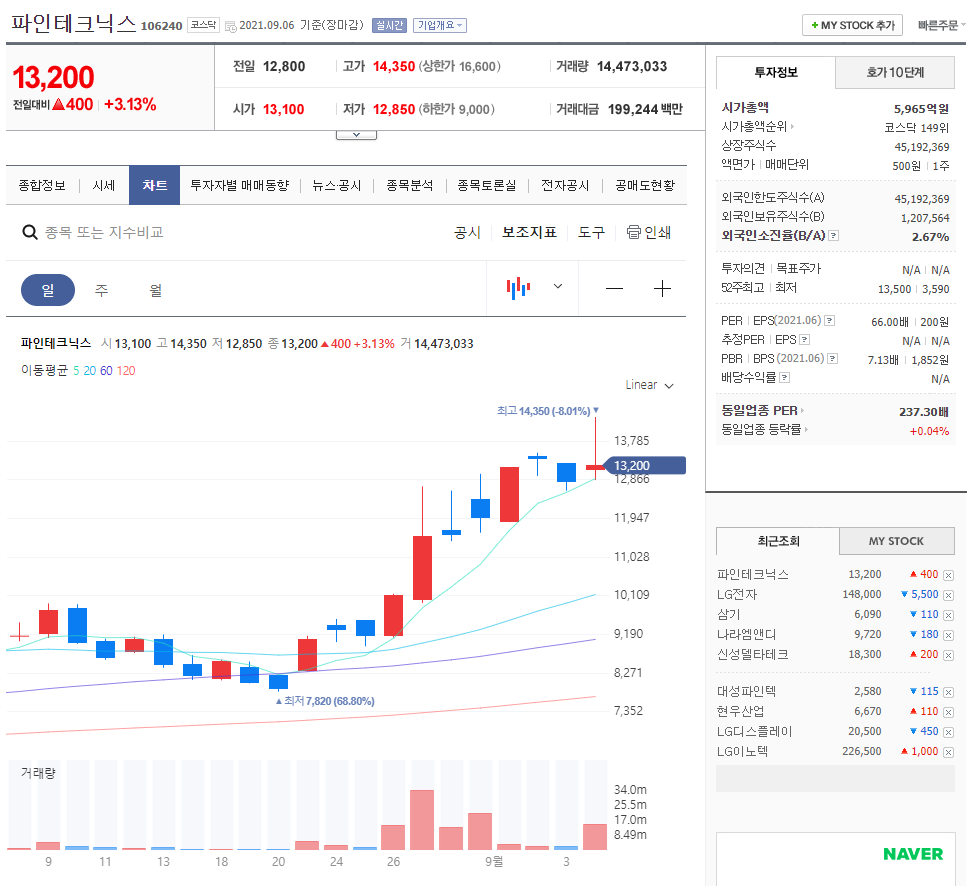Click help icon next to 외국인소진율(B/A)
Screen dimensions: 972x886
(834, 236)
